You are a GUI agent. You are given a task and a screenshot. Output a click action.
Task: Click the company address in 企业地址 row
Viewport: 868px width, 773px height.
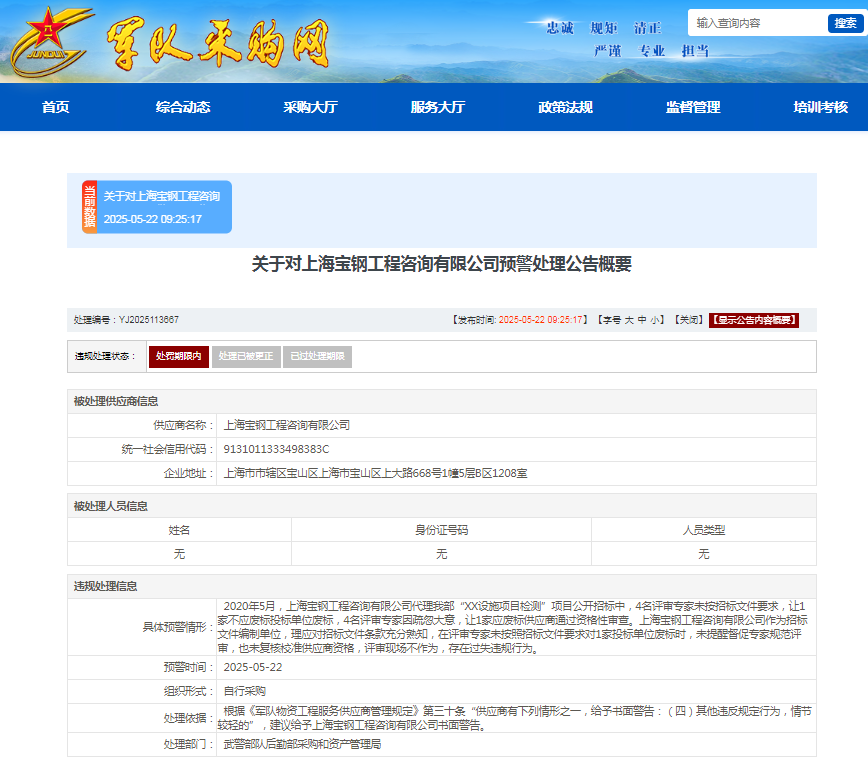click(375, 473)
